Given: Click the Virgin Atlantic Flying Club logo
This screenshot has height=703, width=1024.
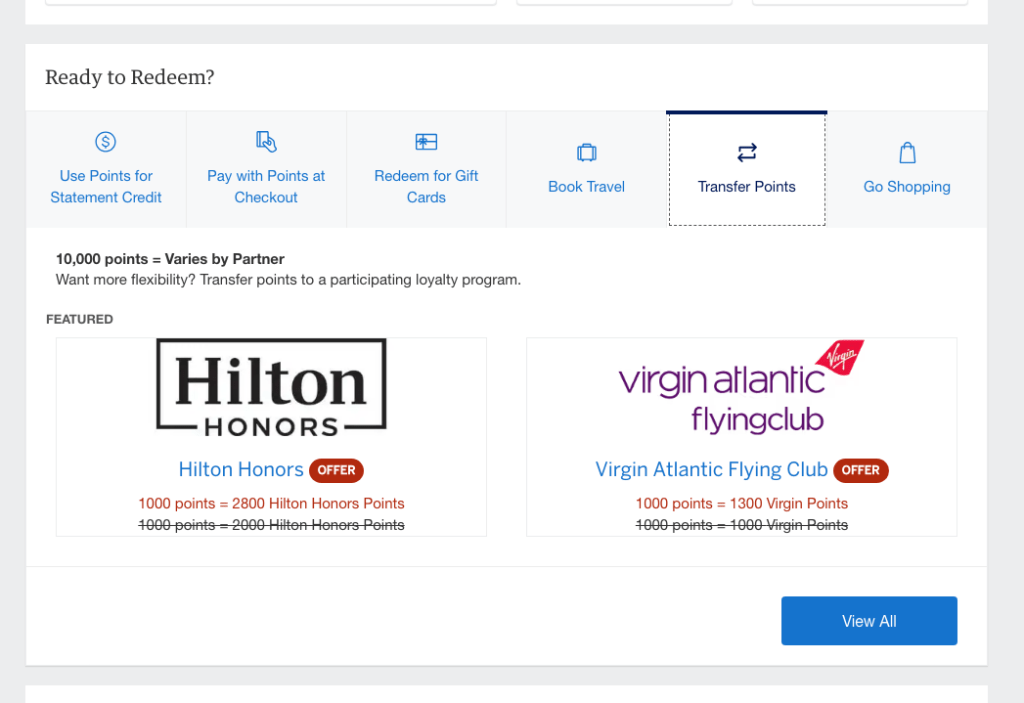Looking at the screenshot, I should (x=741, y=387).
